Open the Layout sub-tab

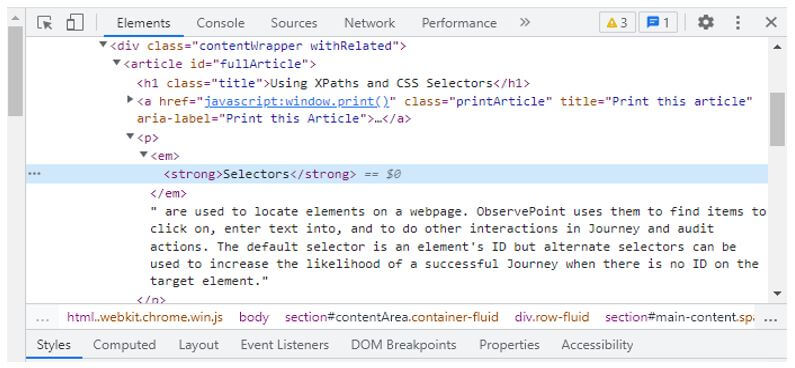(198, 345)
